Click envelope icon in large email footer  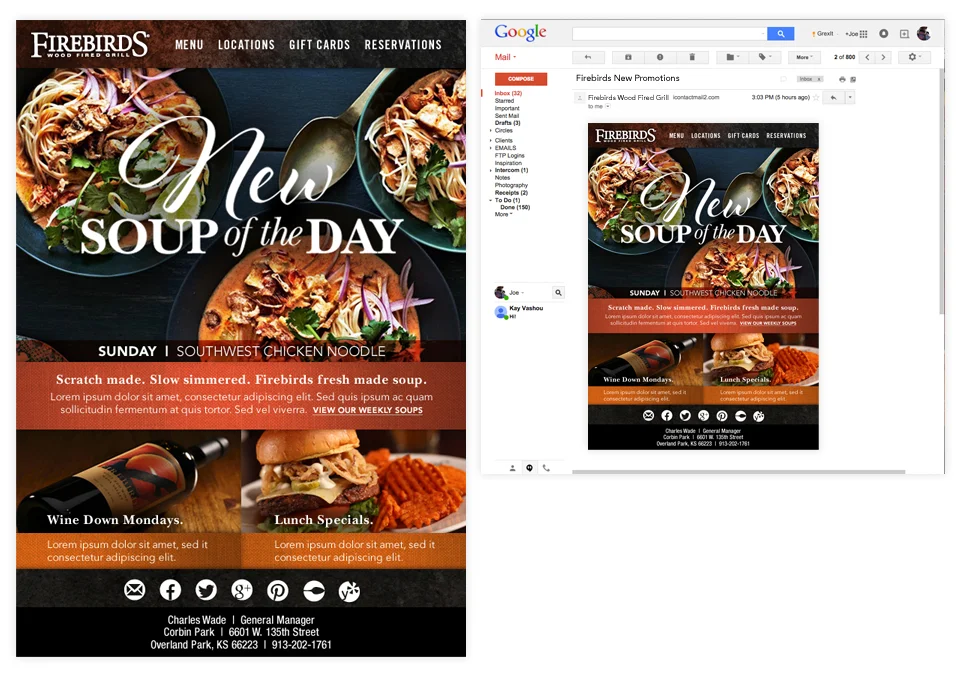(134, 590)
